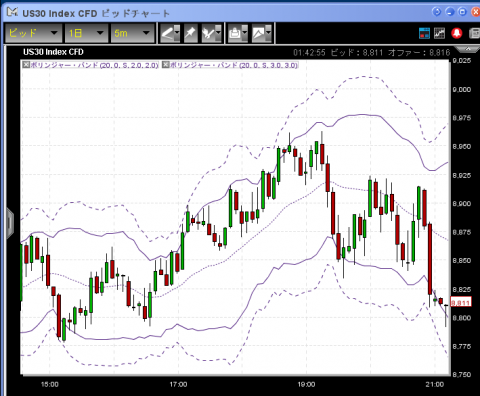Remove the Bollinger Band 3.0 indicator

pyautogui.click(x=165, y=65)
